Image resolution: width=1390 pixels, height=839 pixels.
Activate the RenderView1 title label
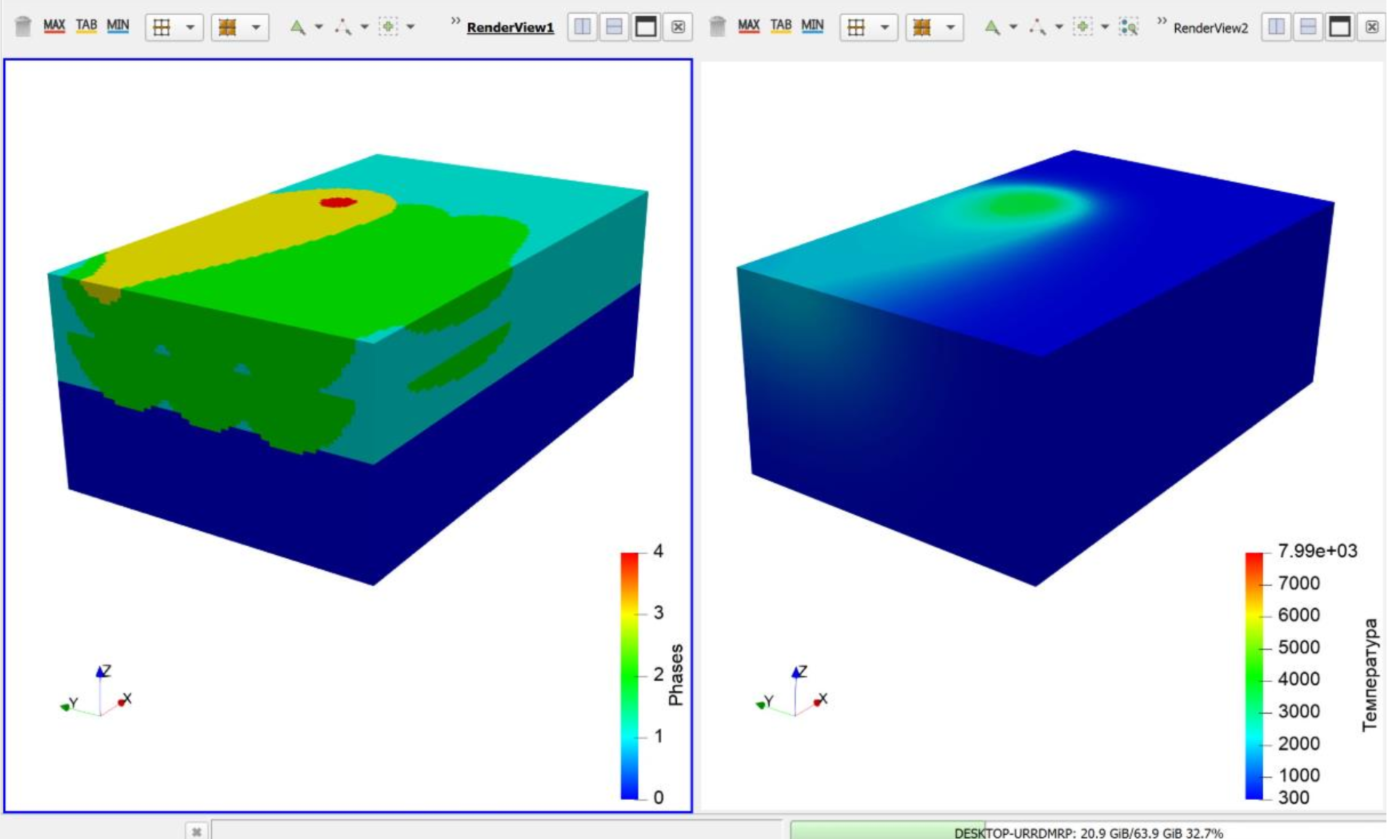[510, 28]
